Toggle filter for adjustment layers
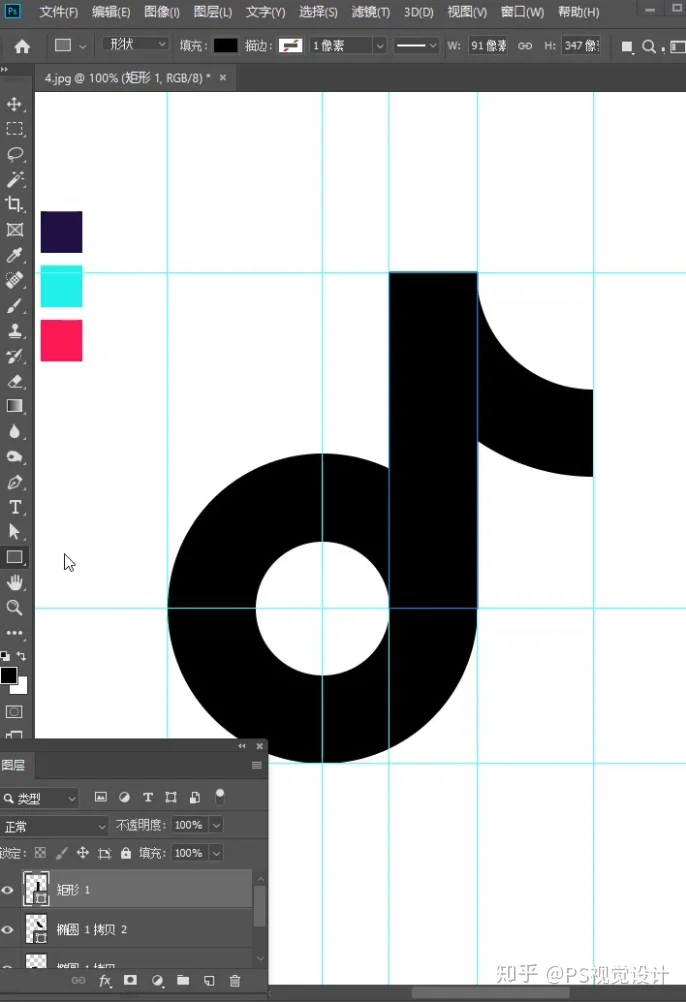The width and height of the screenshot is (686, 1002). tap(125, 797)
